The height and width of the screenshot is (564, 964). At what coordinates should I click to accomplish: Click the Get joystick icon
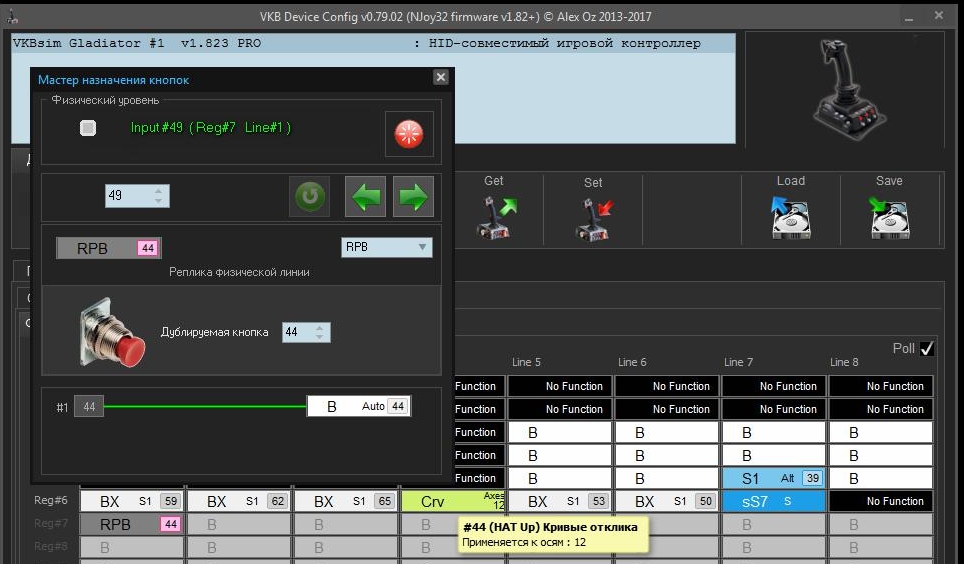(496, 218)
